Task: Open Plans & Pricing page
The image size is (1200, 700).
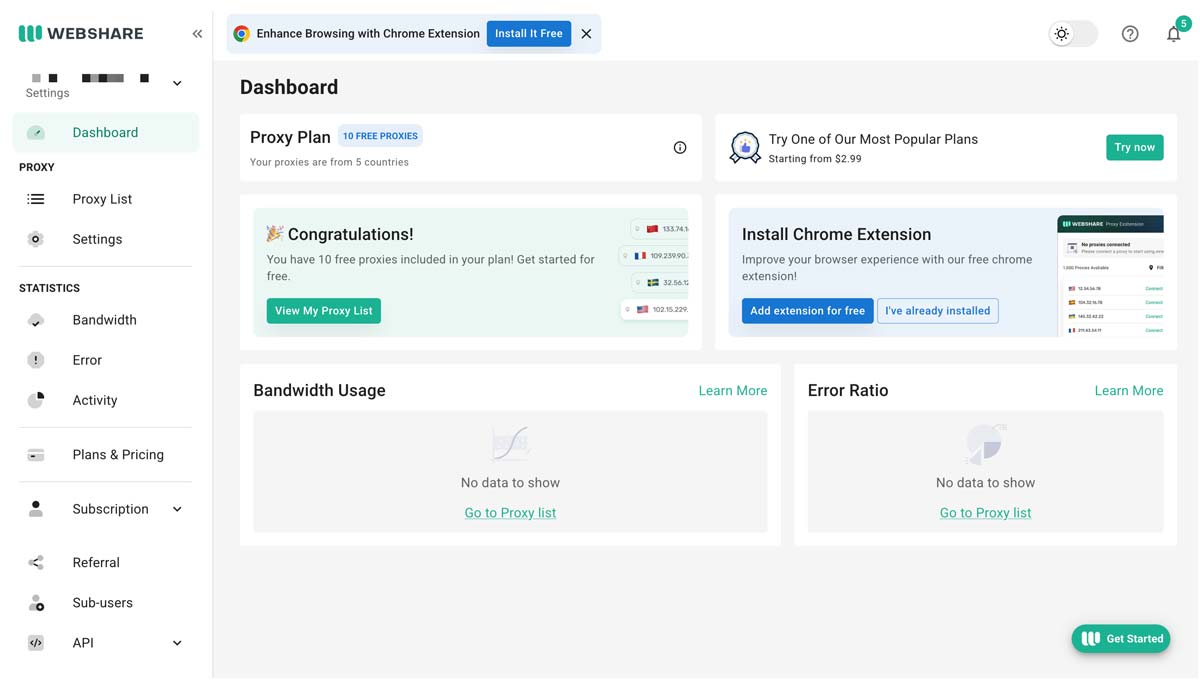Action: point(117,455)
